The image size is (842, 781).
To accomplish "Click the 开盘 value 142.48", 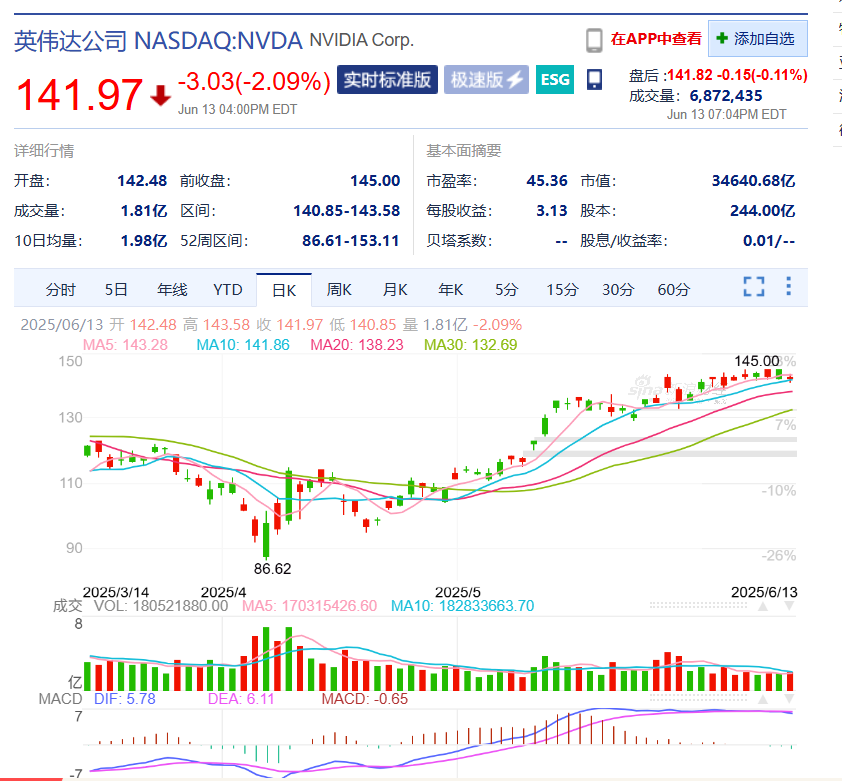I will pyautogui.click(x=142, y=181).
